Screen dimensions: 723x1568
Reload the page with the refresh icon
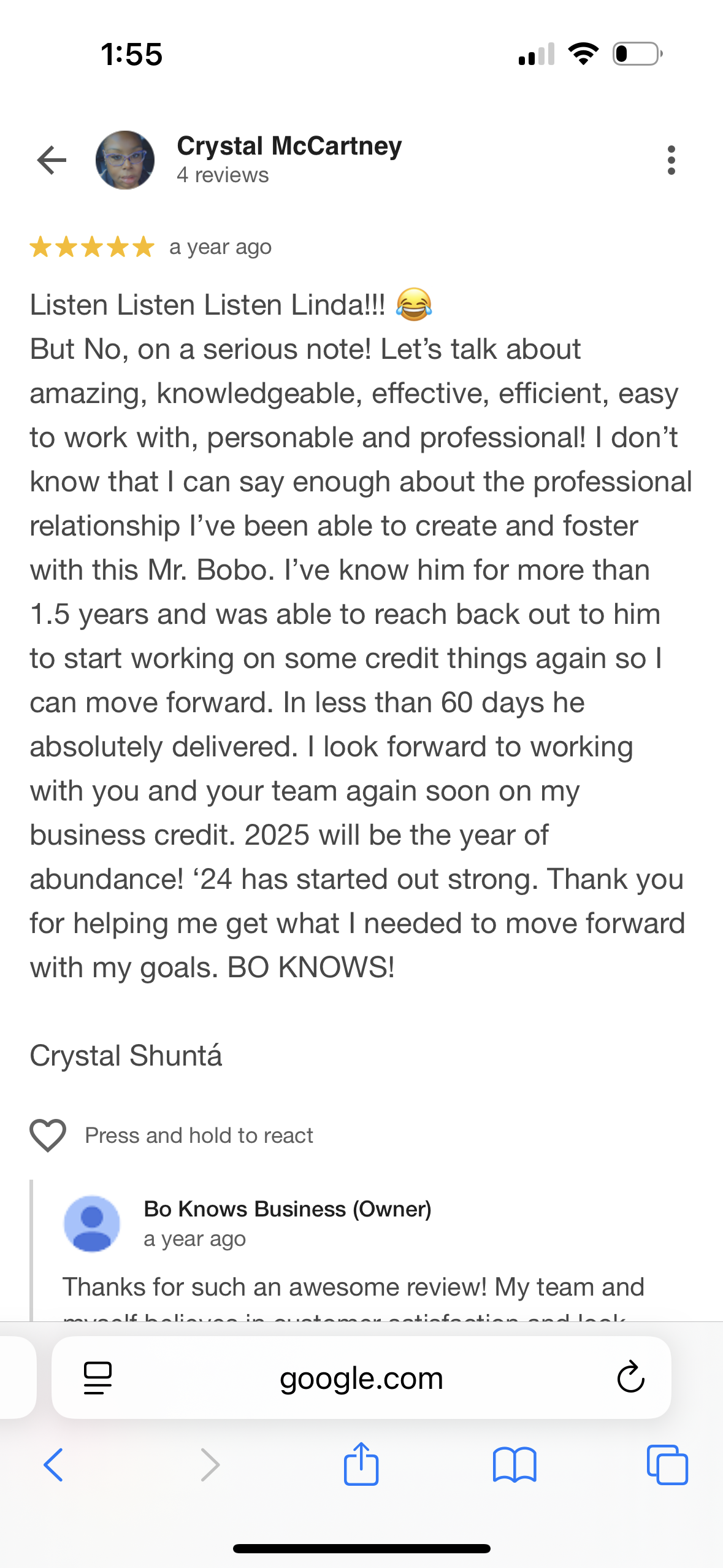tap(630, 1378)
